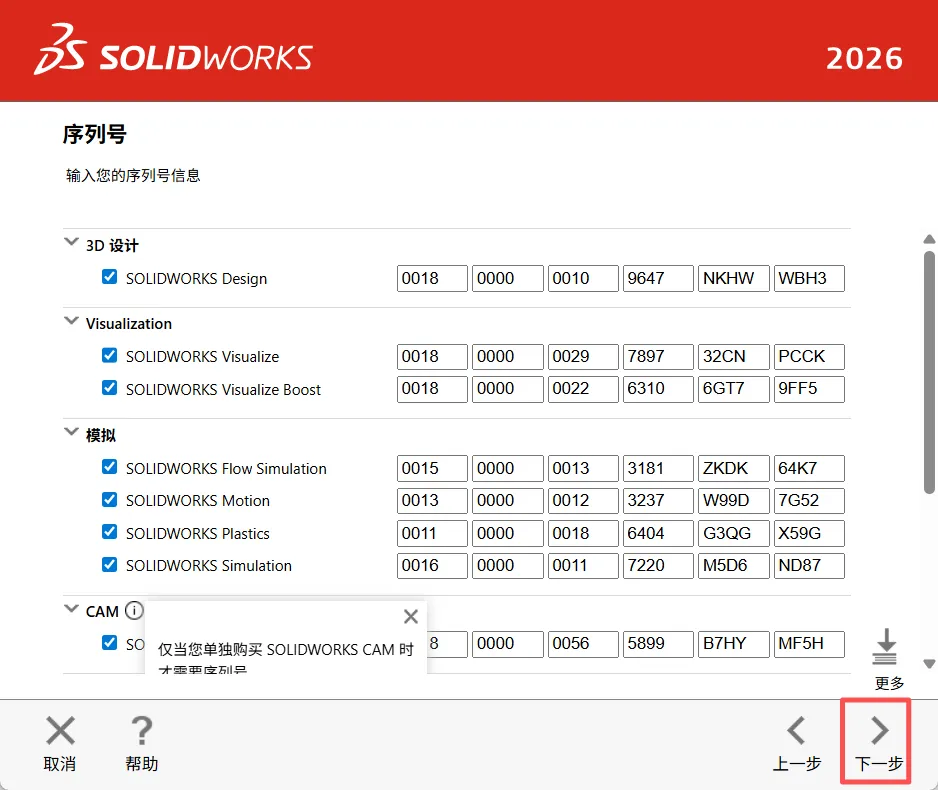938x790 pixels.
Task: Uncheck SOLIDWORKS Visualize checkbox
Action: pyautogui.click(x=109, y=355)
